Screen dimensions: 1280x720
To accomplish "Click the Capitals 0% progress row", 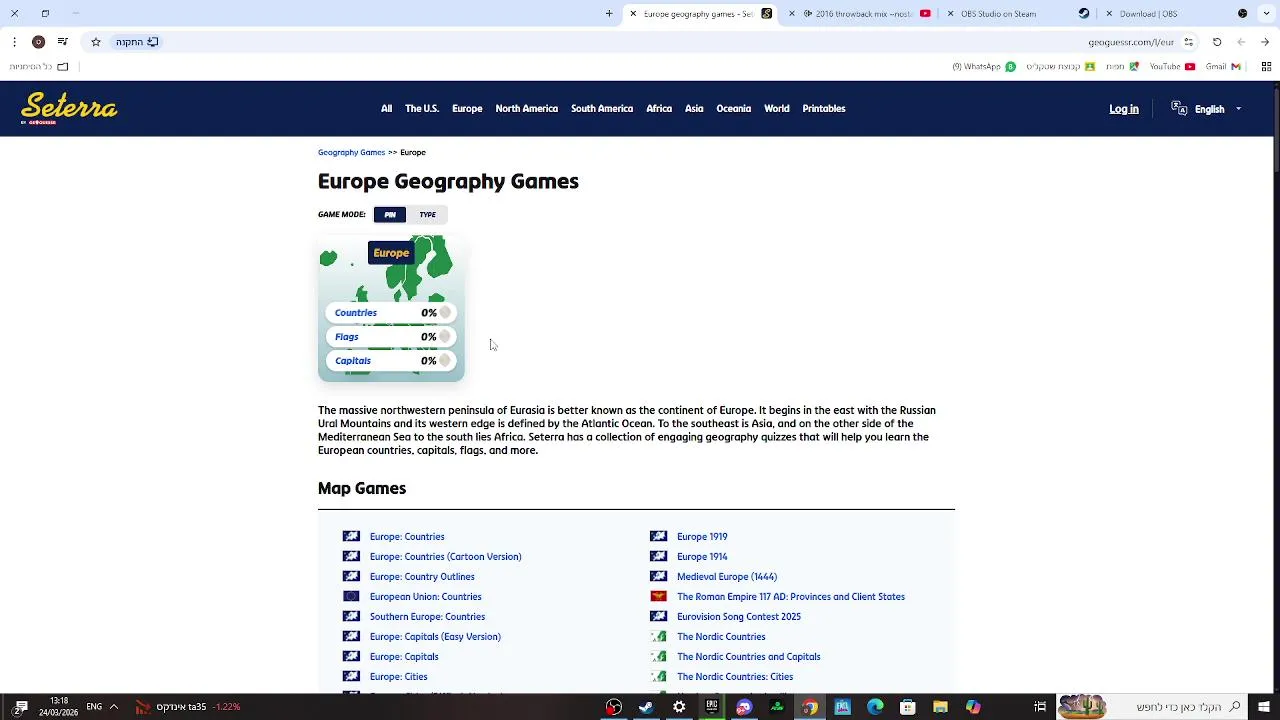I will click(x=391, y=361).
